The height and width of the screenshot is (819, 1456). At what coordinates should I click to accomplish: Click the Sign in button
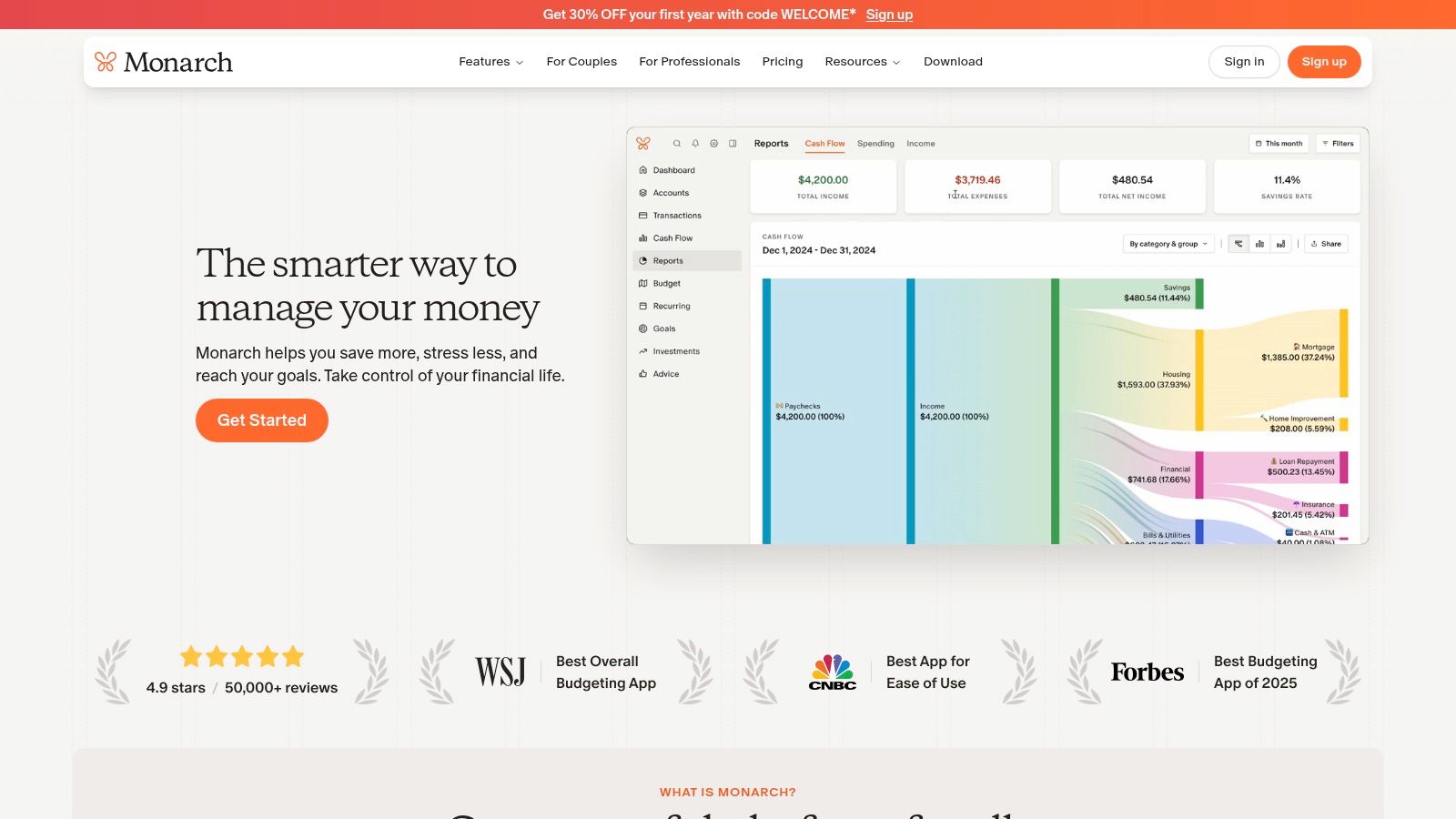tap(1244, 62)
